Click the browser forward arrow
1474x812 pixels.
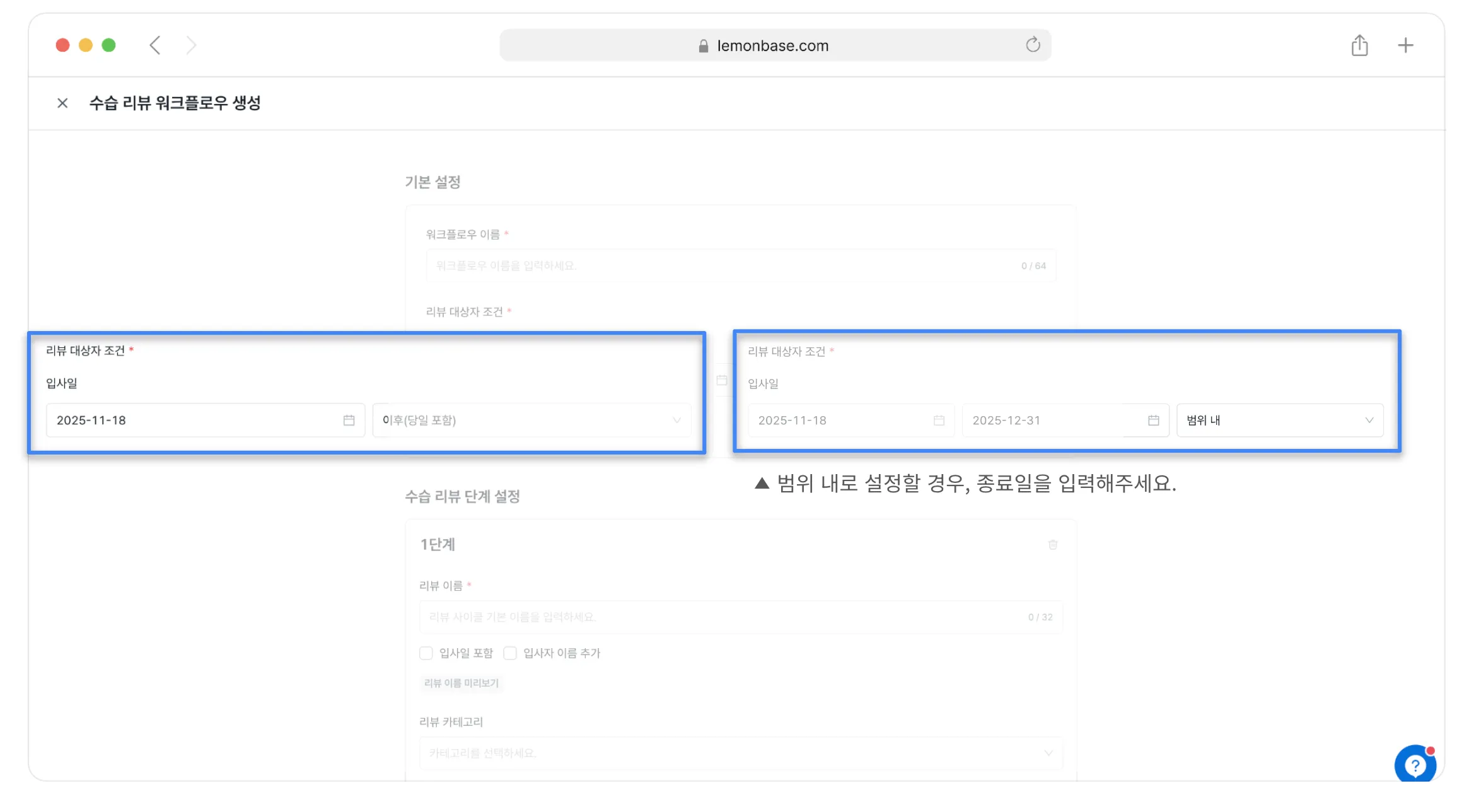pyautogui.click(x=192, y=45)
